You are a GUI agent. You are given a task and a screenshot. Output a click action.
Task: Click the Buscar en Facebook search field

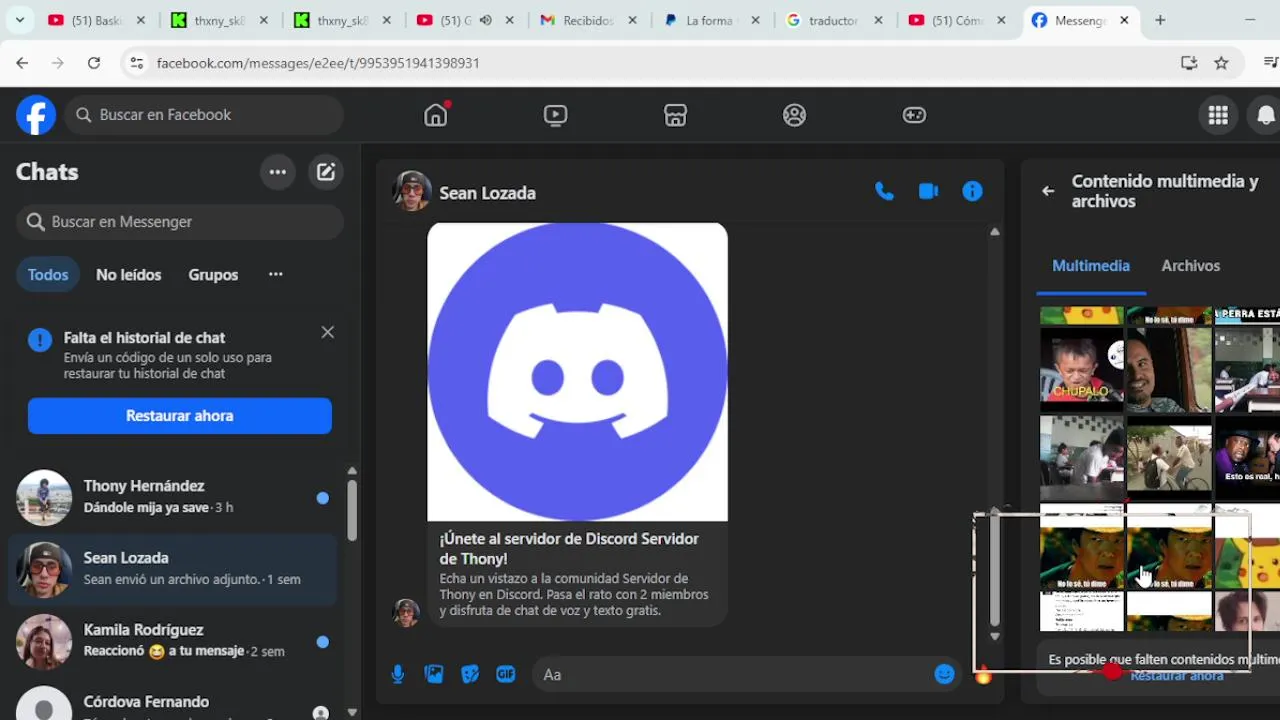[205, 115]
